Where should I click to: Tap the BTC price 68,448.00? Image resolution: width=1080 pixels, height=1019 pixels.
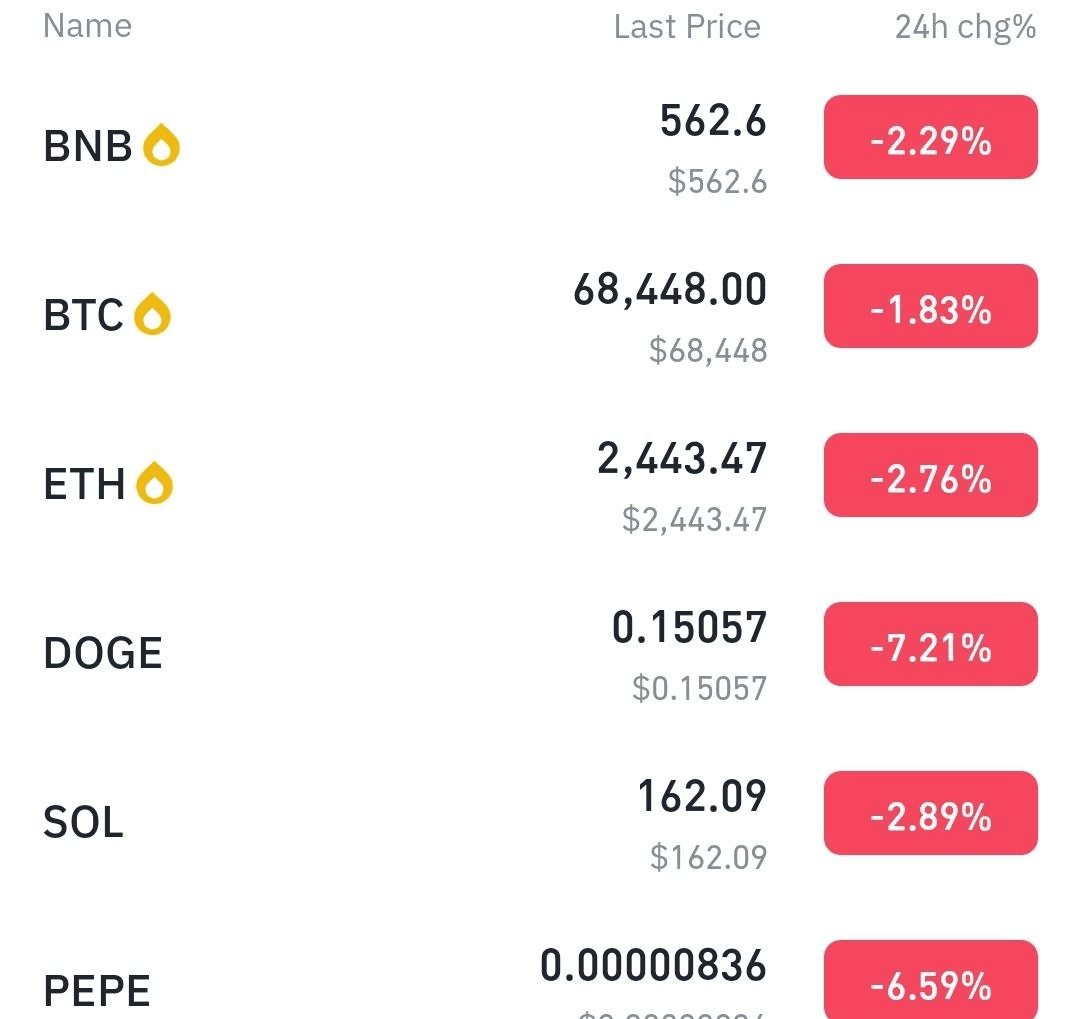tap(669, 289)
